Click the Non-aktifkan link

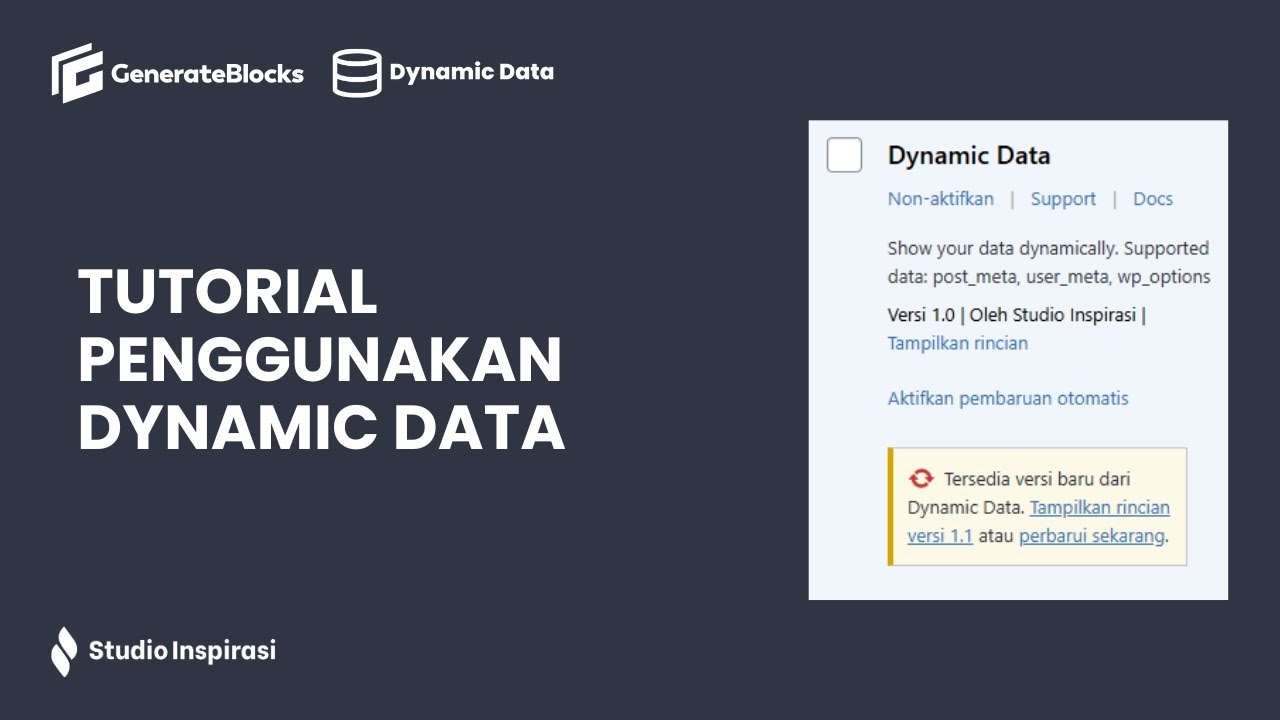click(941, 198)
